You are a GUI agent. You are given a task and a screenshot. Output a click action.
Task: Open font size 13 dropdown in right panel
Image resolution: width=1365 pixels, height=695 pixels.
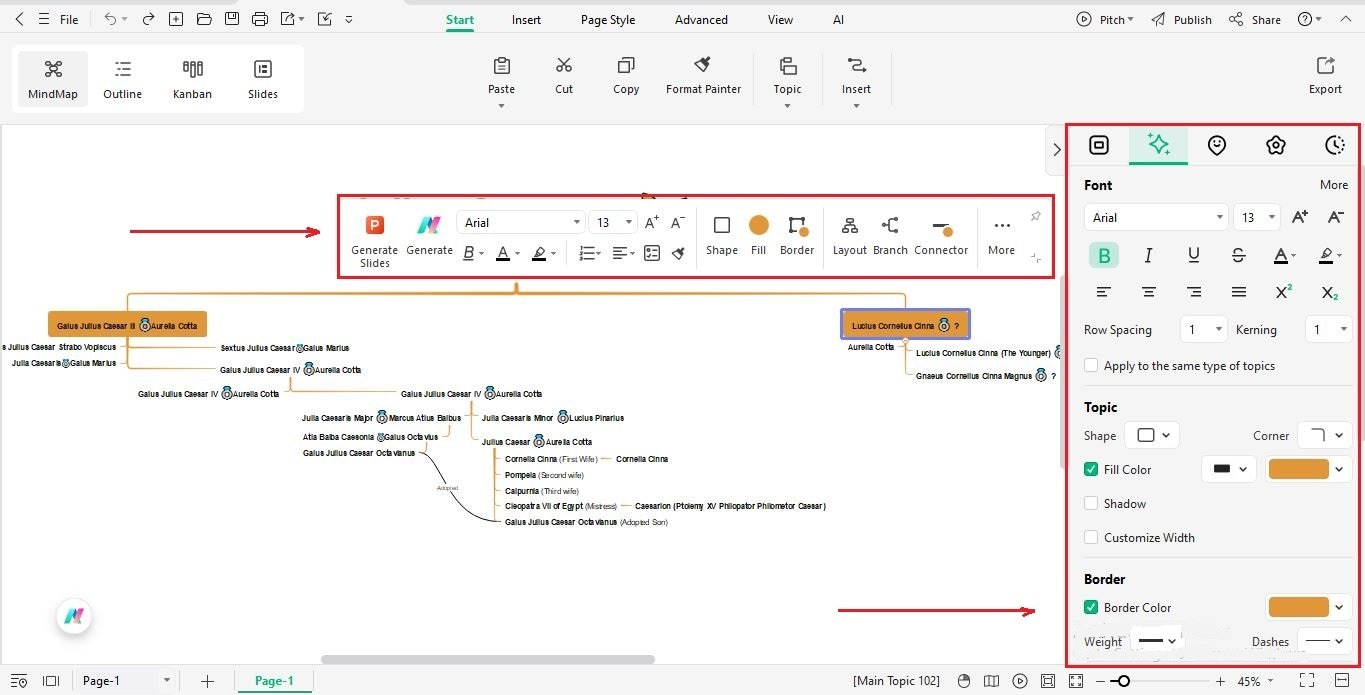1256,217
